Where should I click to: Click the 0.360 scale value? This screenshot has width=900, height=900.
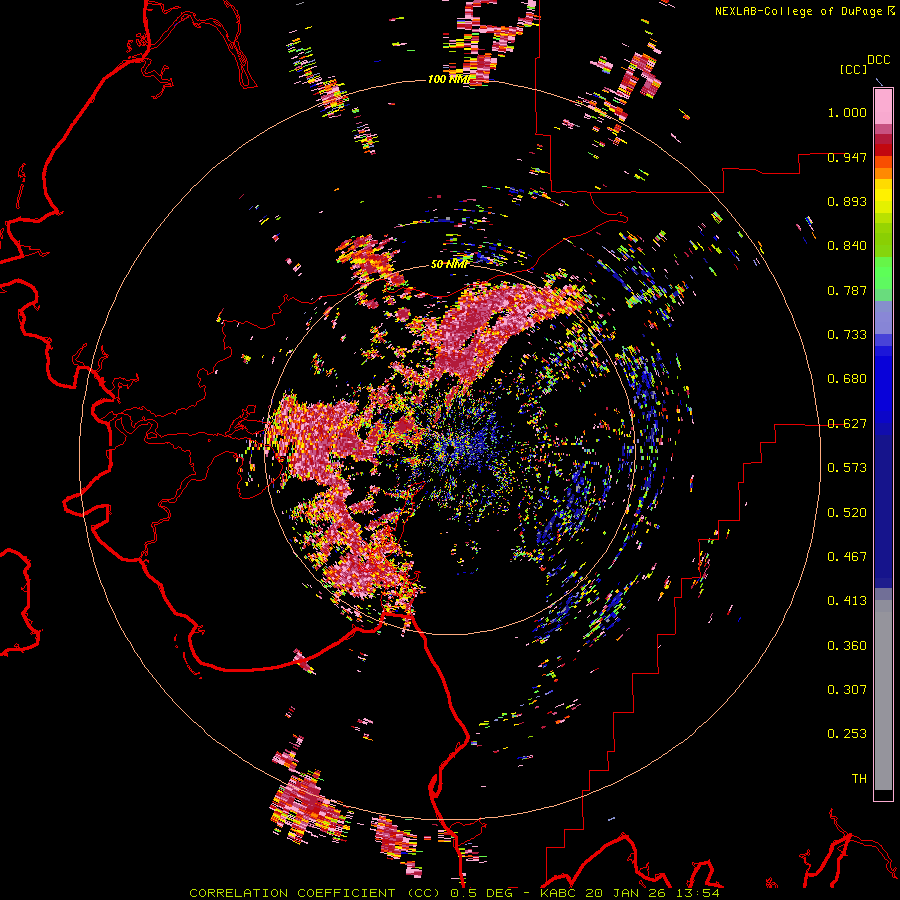click(847, 645)
